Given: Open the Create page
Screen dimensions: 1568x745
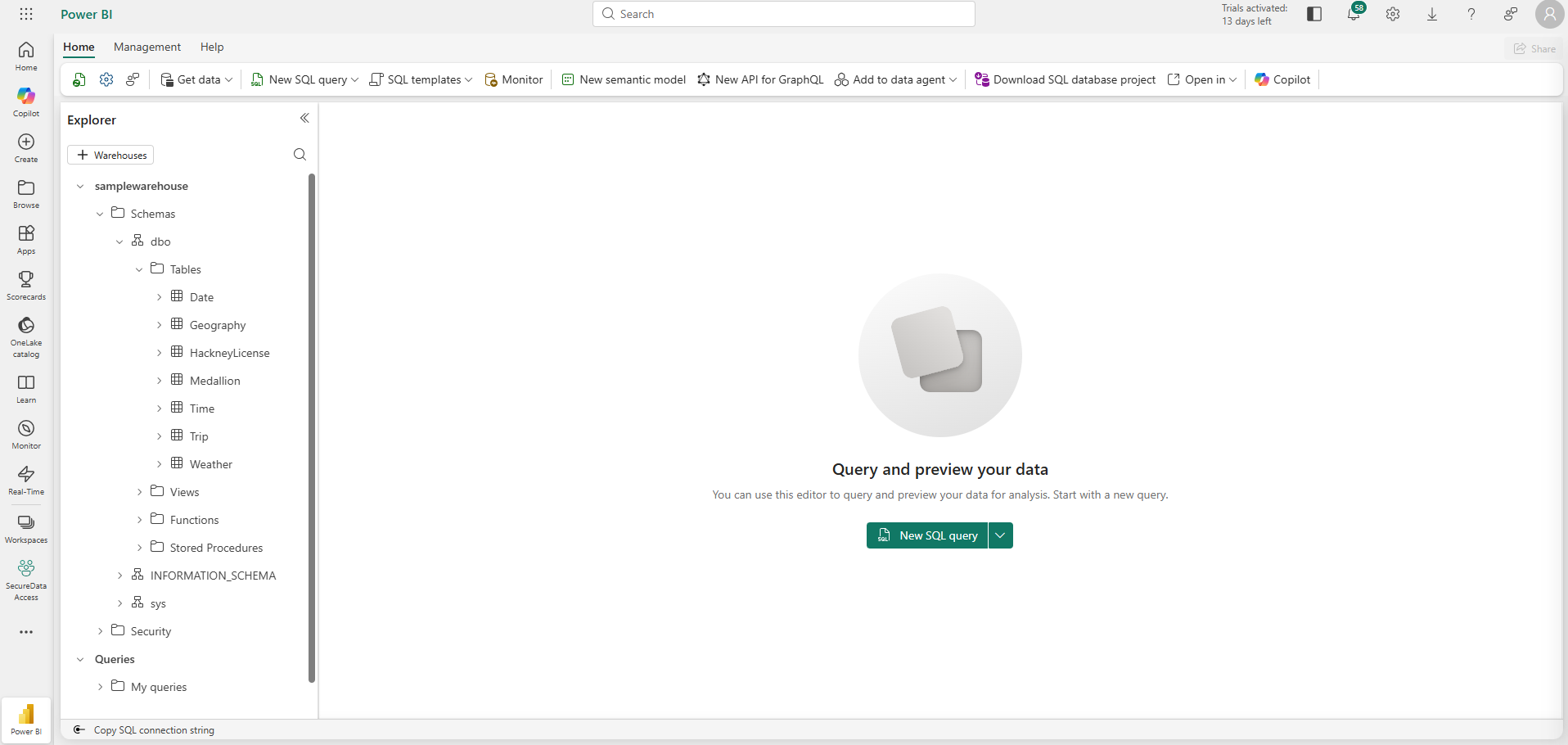Looking at the screenshot, I should (26, 148).
